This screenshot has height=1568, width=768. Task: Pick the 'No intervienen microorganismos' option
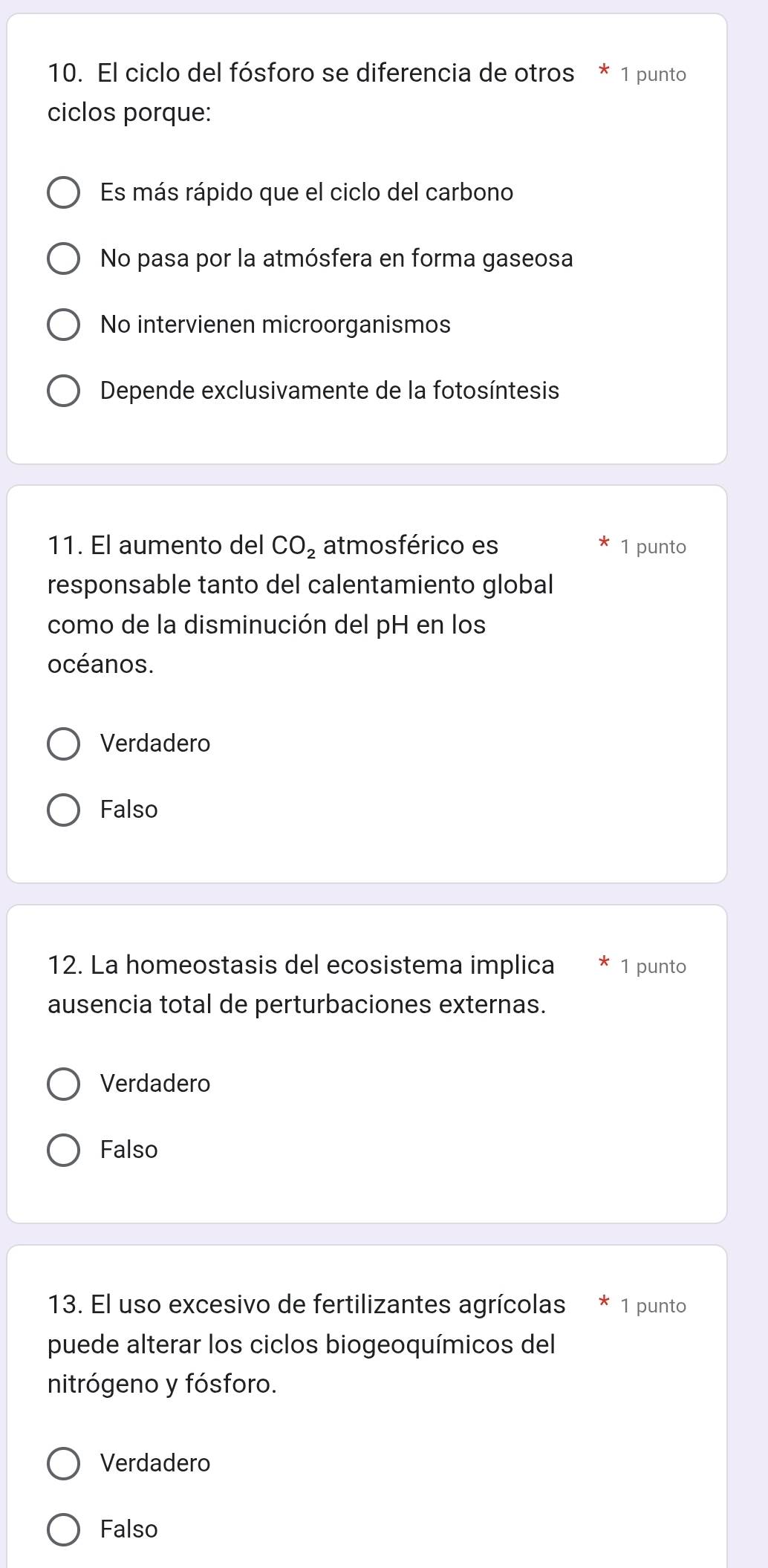coord(64,325)
